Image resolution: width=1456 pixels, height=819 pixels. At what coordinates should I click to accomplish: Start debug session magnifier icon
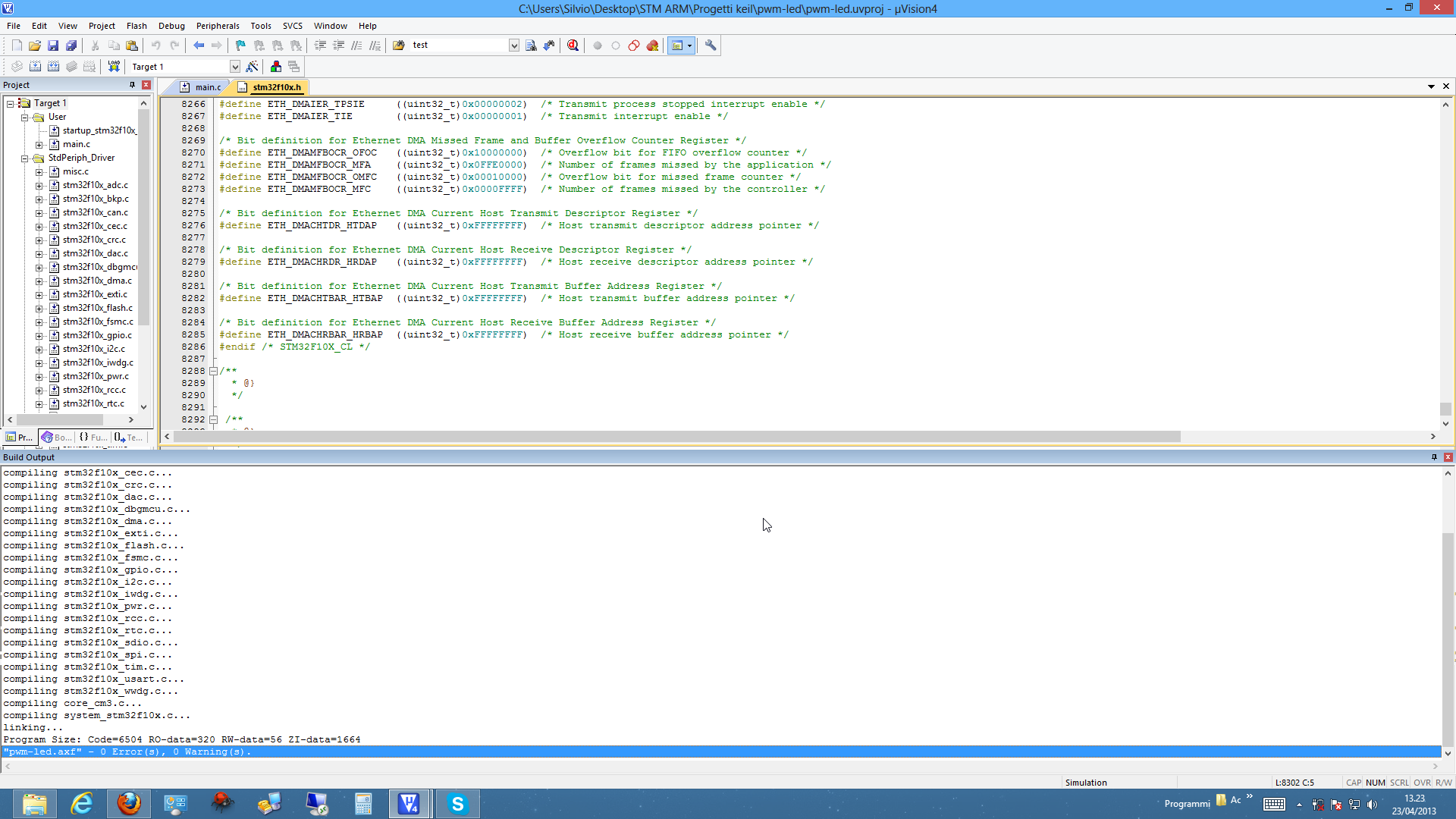[573, 45]
